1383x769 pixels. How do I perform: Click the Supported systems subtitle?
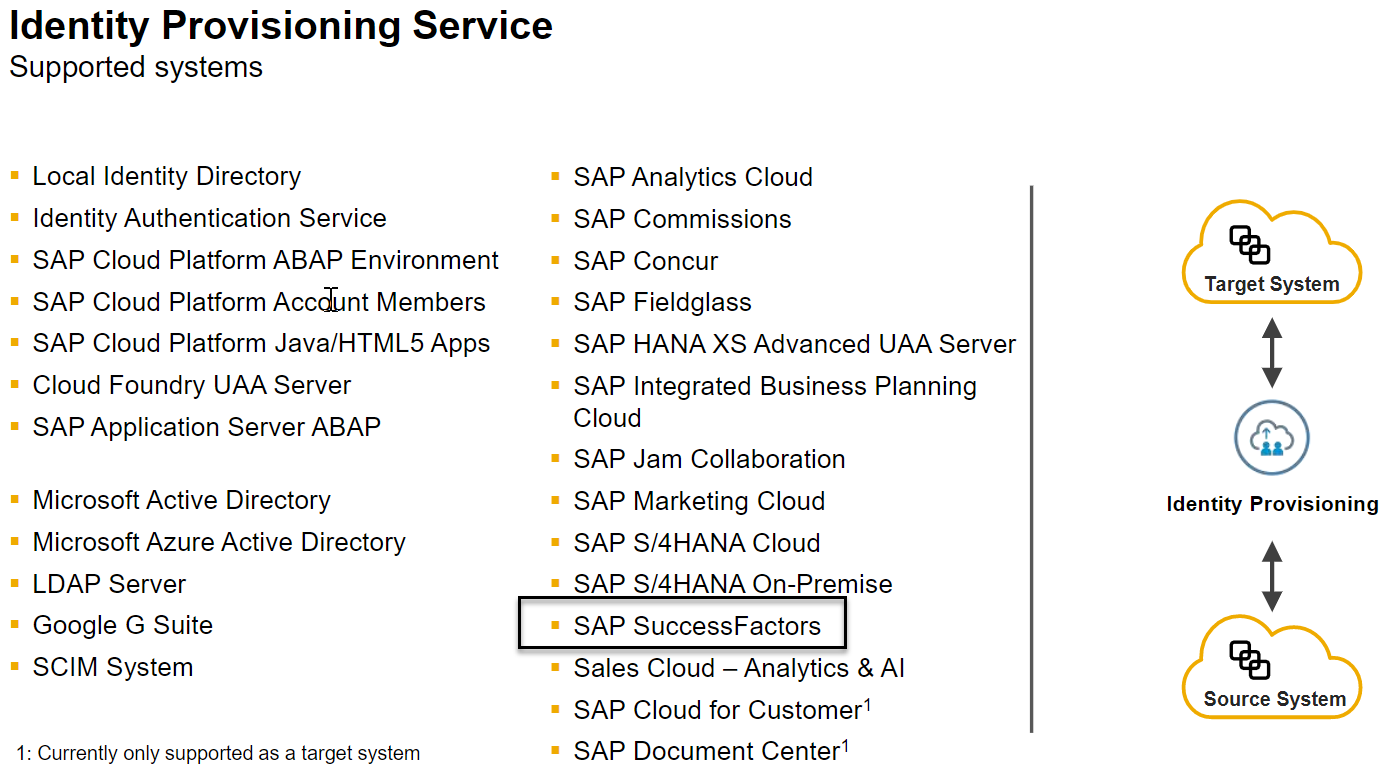(x=136, y=67)
